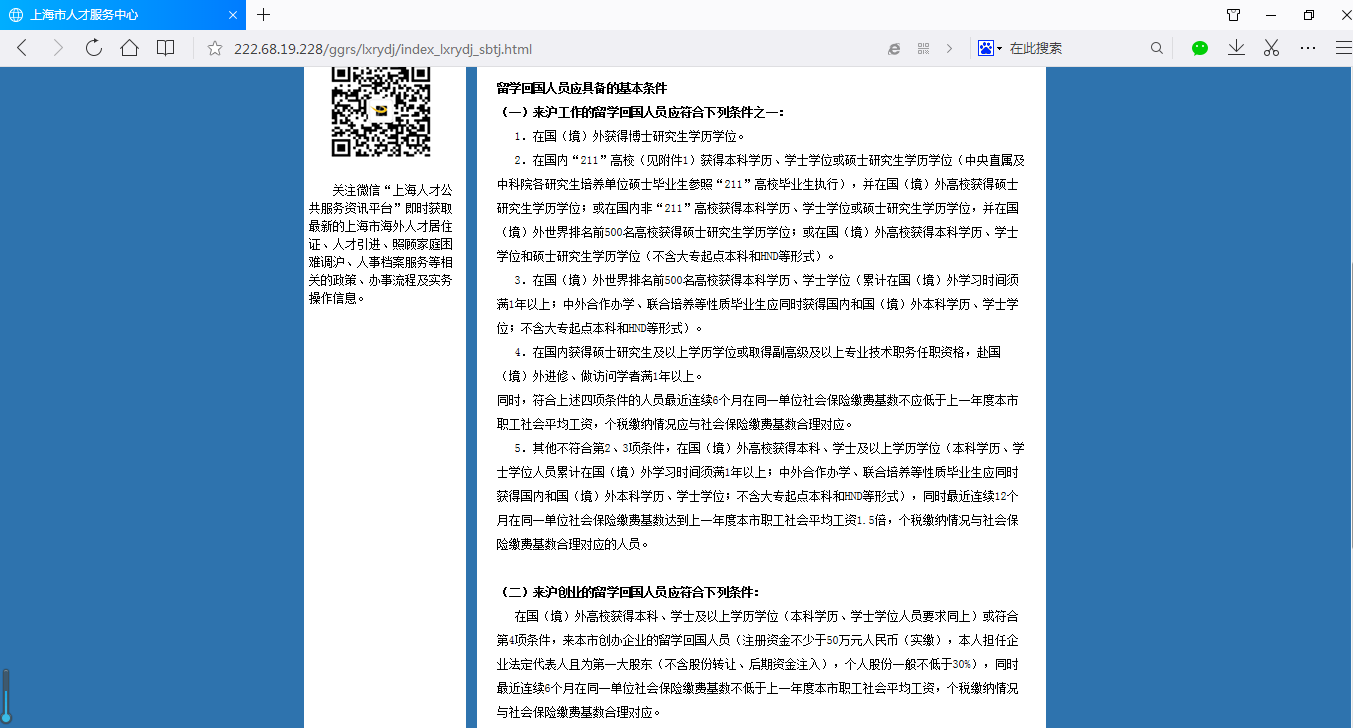The width and height of the screenshot is (1353, 728).
Task: Click the bottom-left thermometer widget icon
Action: coord(5,695)
